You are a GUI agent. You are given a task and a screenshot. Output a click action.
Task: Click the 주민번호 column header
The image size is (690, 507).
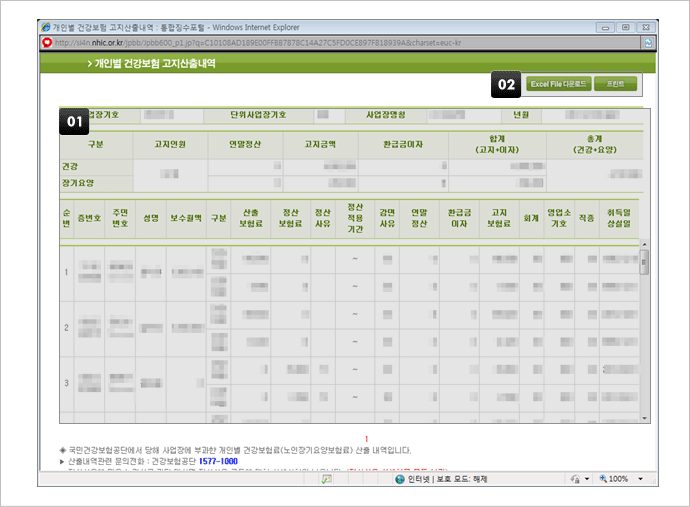[x=120, y=218]
